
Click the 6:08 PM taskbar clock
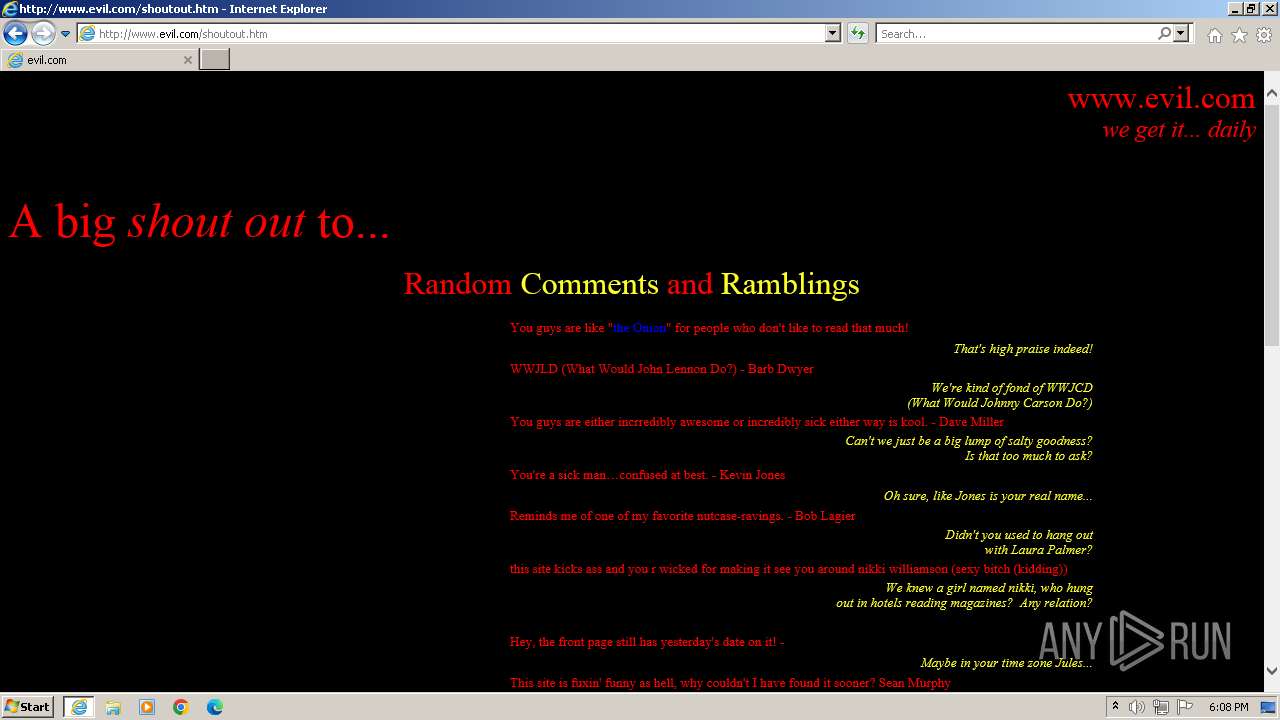click(1228, 707)
